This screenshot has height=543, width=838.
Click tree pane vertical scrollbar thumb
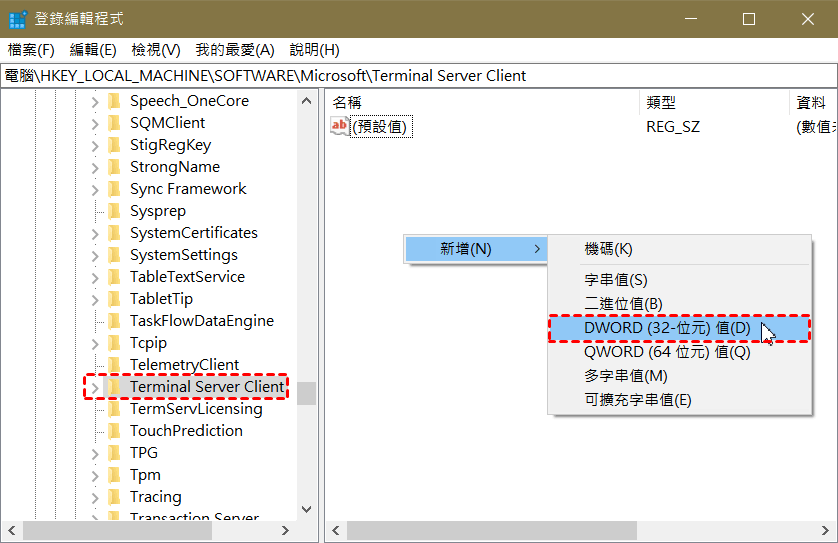pyautogui.click(x=306, y=393)
